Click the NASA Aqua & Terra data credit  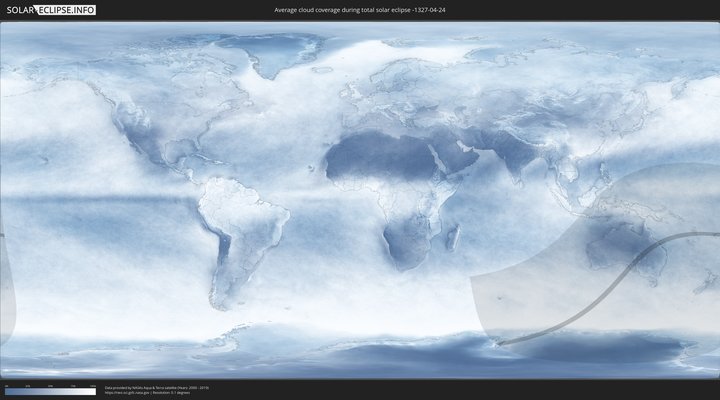(156, 387)
